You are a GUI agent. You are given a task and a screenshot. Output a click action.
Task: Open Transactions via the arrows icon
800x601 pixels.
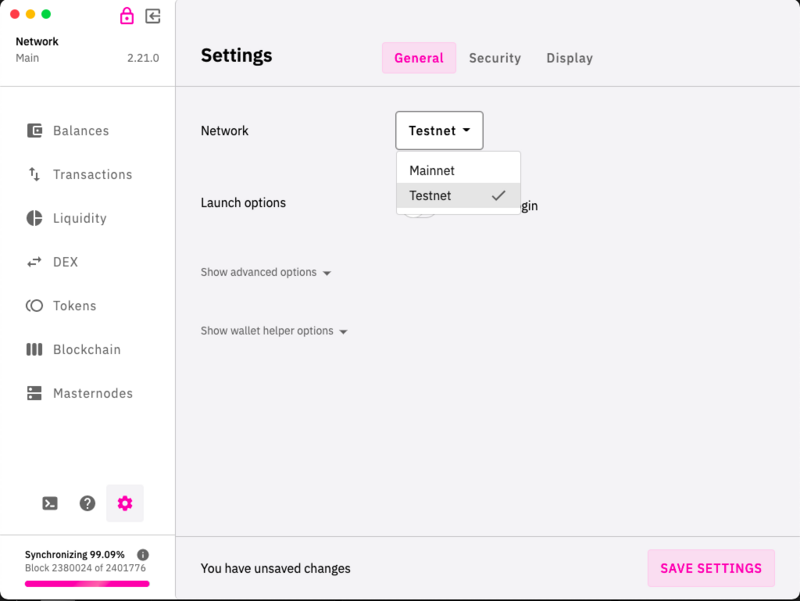tap(35, 174)
